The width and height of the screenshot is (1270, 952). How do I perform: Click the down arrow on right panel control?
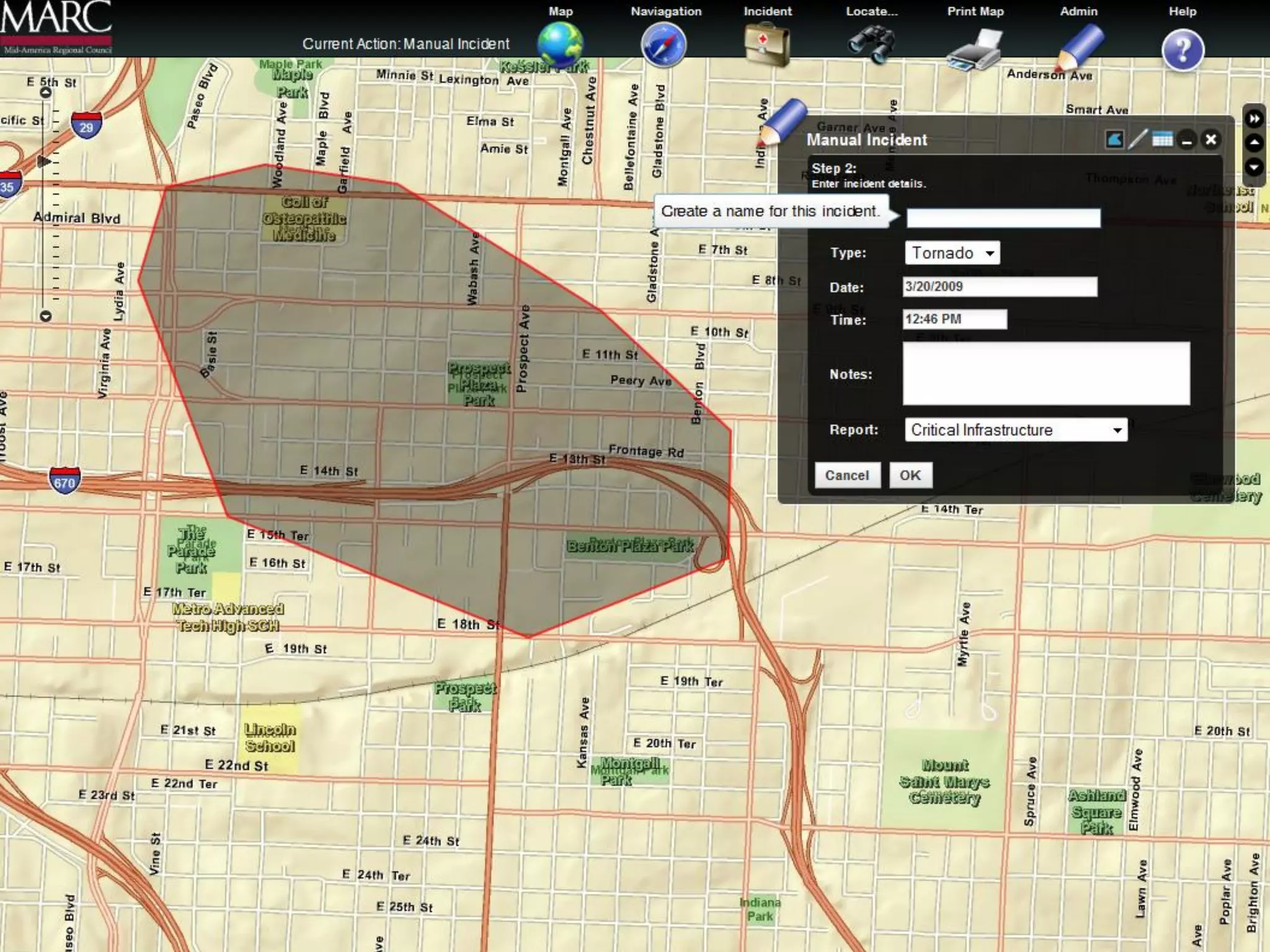1254,167
